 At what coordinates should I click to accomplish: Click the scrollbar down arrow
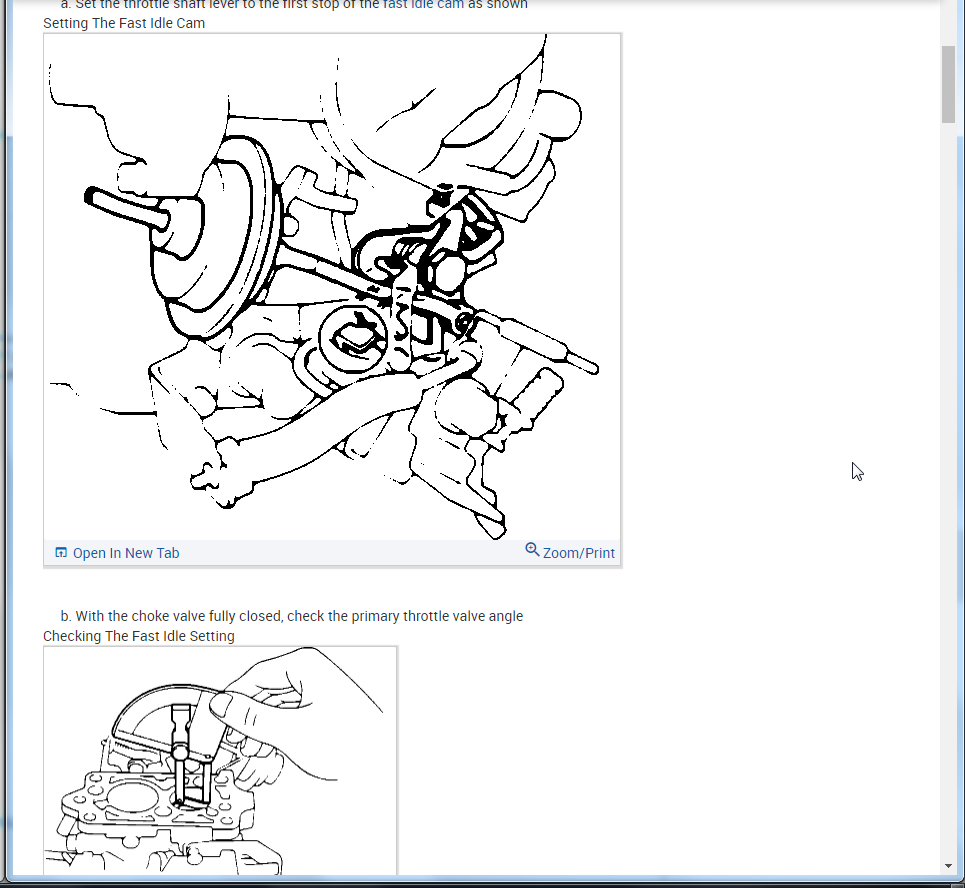point(948,866)
